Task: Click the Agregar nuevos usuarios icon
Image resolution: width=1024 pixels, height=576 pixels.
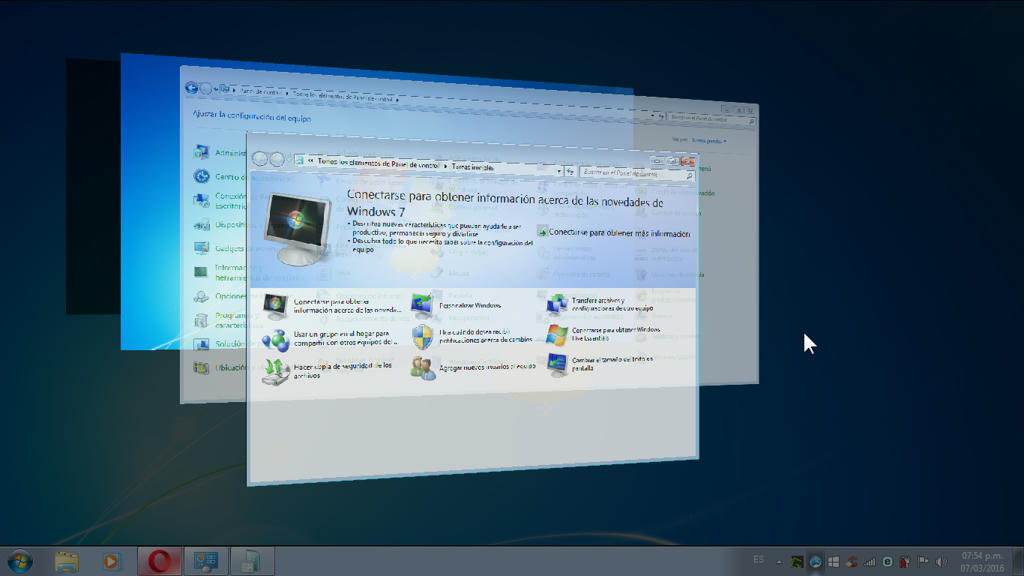Action: [x=423, y=368]
